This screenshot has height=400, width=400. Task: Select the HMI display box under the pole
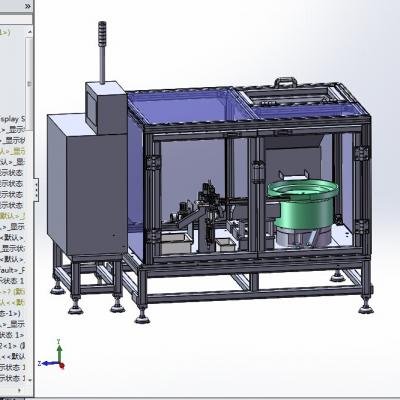pyautogui.click(x=106, y=107)
